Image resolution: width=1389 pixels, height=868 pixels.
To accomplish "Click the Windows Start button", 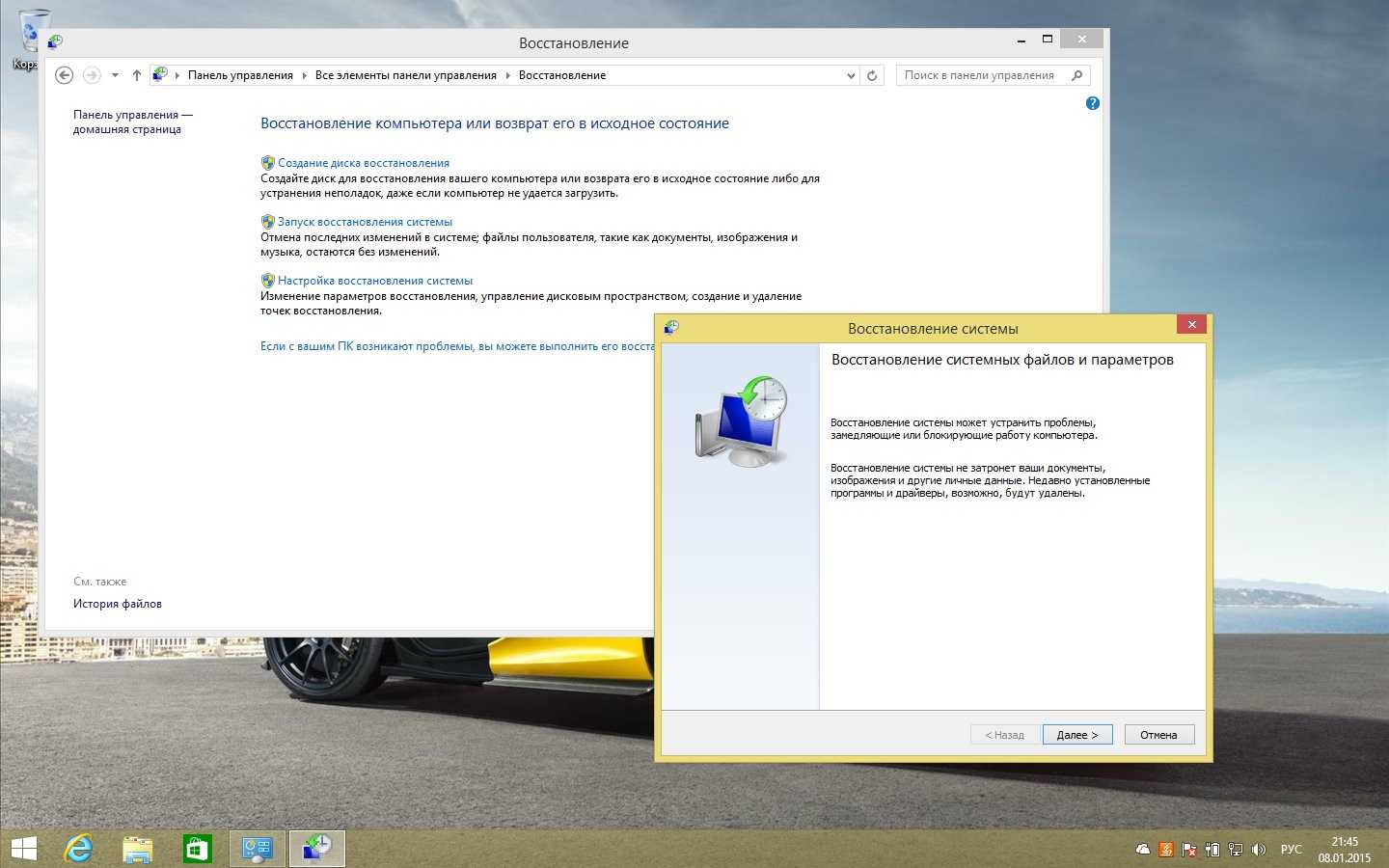I will coord(23,849).
